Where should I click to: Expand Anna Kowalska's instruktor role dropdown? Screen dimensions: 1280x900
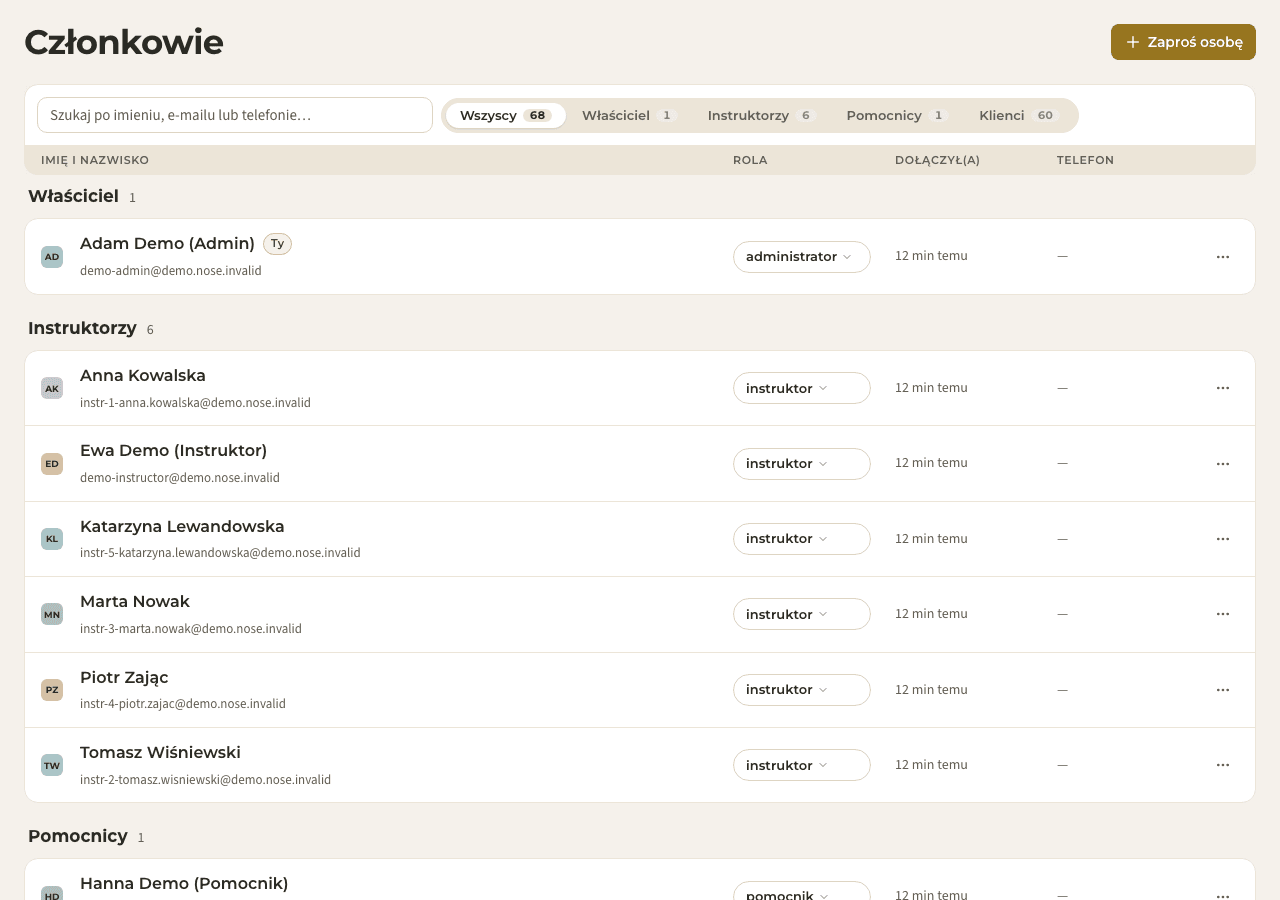(x=802, y=388)
